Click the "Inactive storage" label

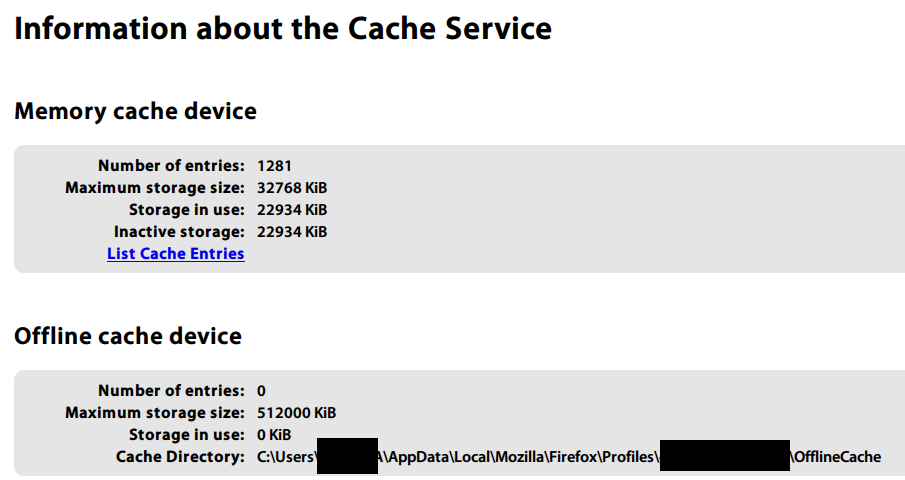179,232
